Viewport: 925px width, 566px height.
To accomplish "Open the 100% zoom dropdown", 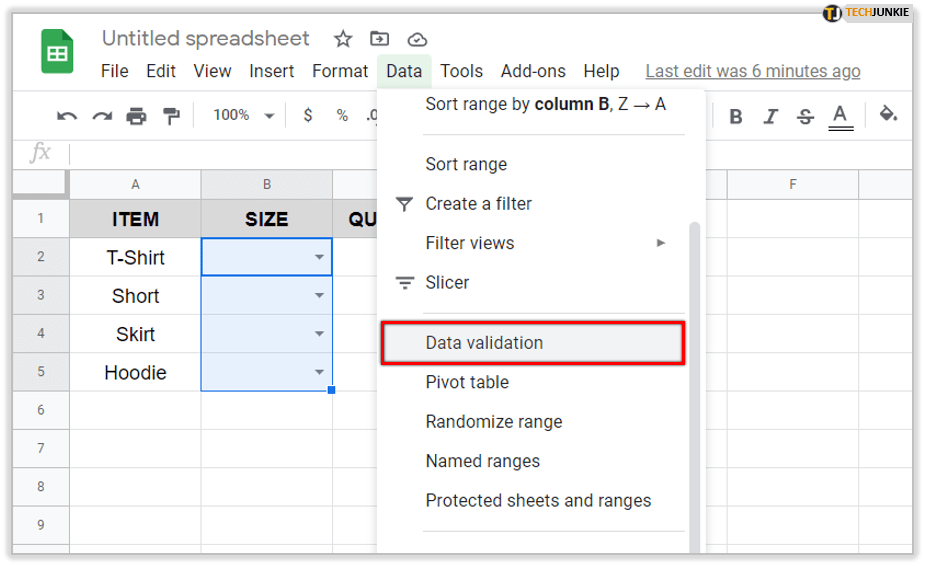I will (x=243, y=116).
